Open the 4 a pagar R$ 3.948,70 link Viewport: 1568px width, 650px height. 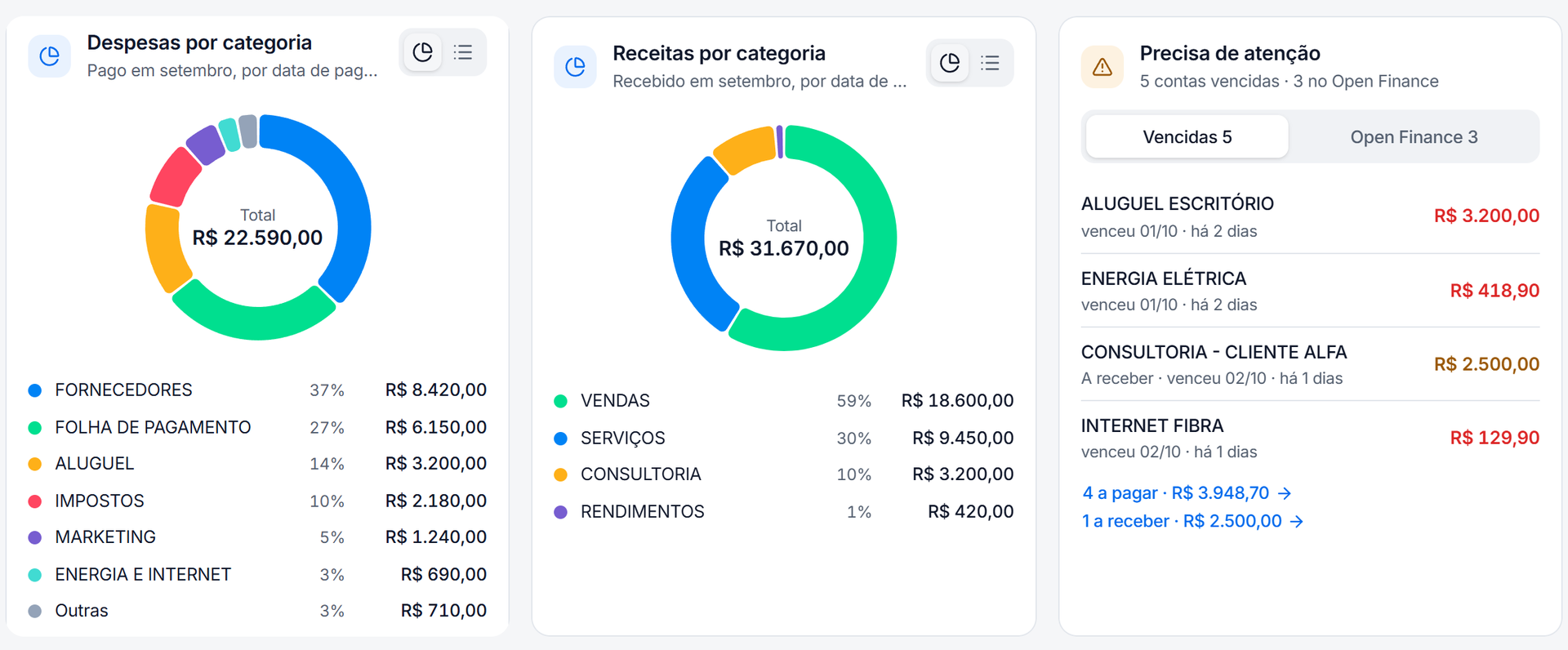click(1187, 493)
